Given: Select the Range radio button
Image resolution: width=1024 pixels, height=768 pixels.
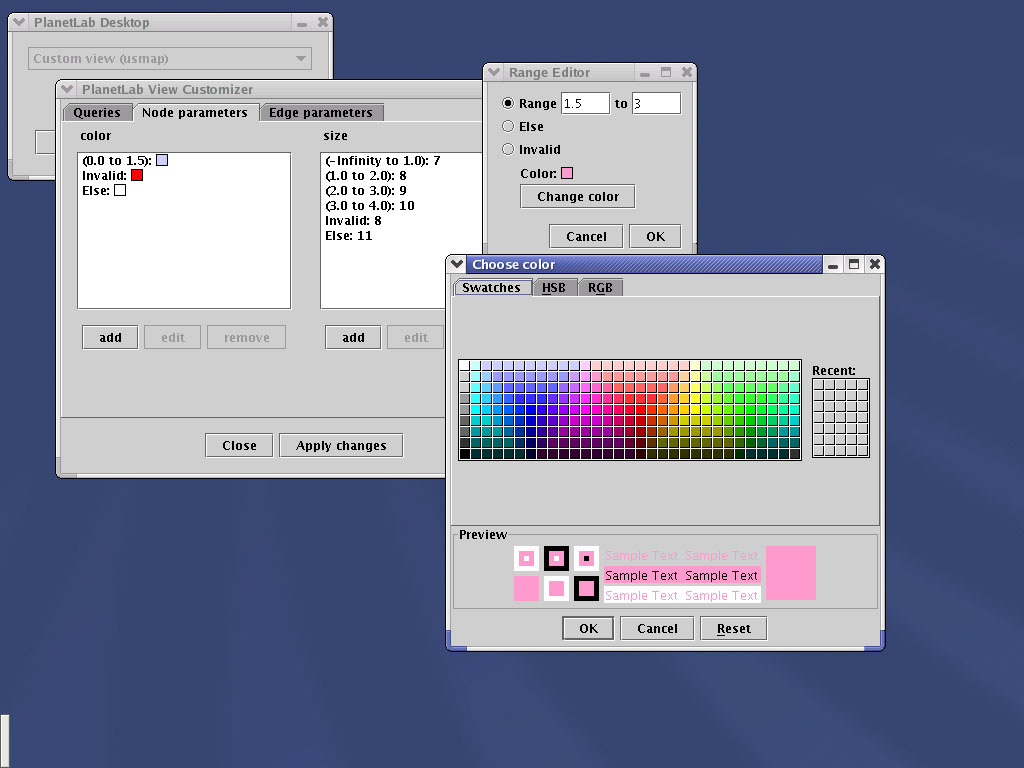Looking at the screenshot, I should pyautogui.click(x=508, y=103).
